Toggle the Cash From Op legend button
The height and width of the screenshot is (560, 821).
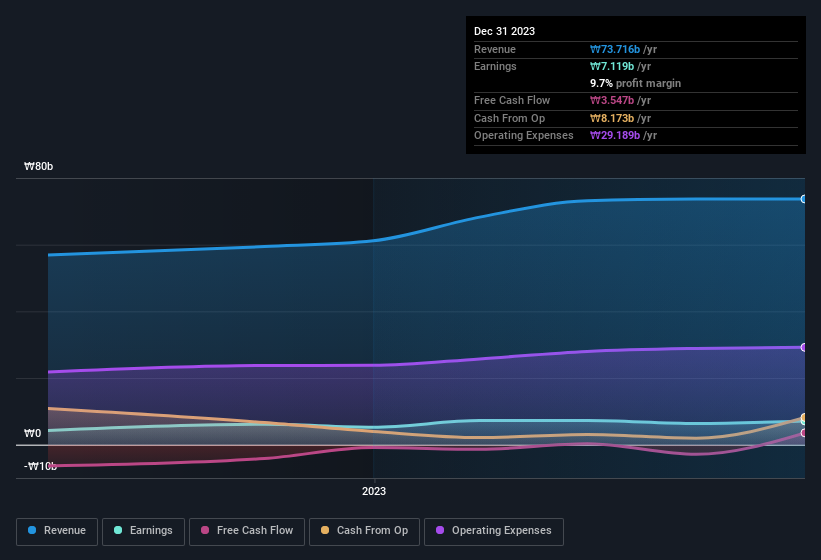(364, 532)
